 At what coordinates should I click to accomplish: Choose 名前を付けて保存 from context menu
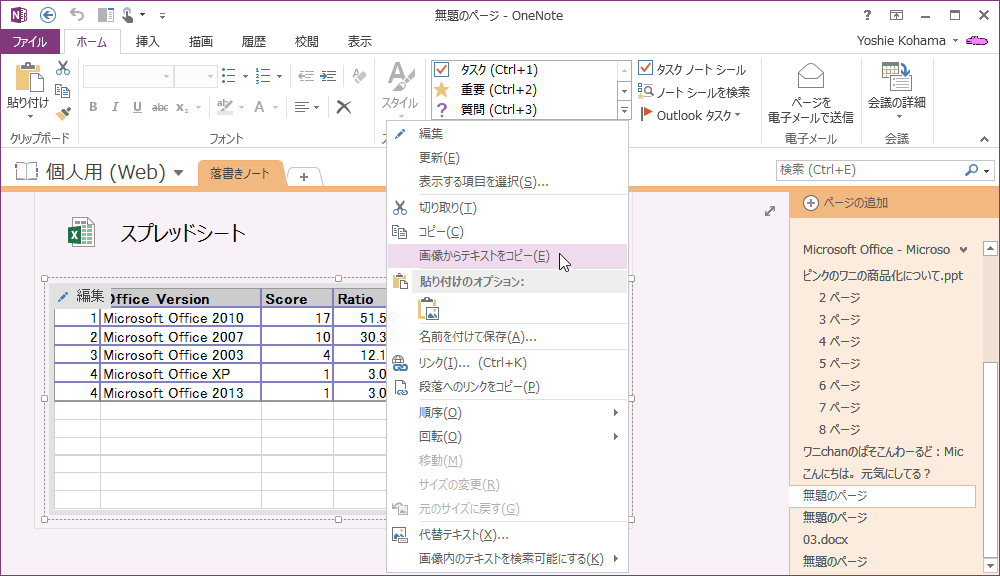click(508, 336)
